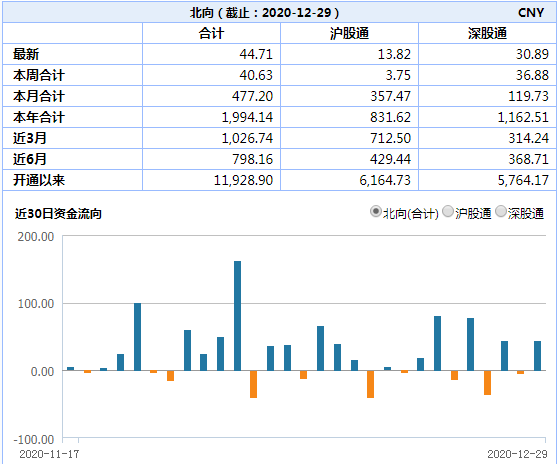Click the 最新 row label
Image resolution: width=557 pixels, height=464 pixels.
(x=26, y=54)
